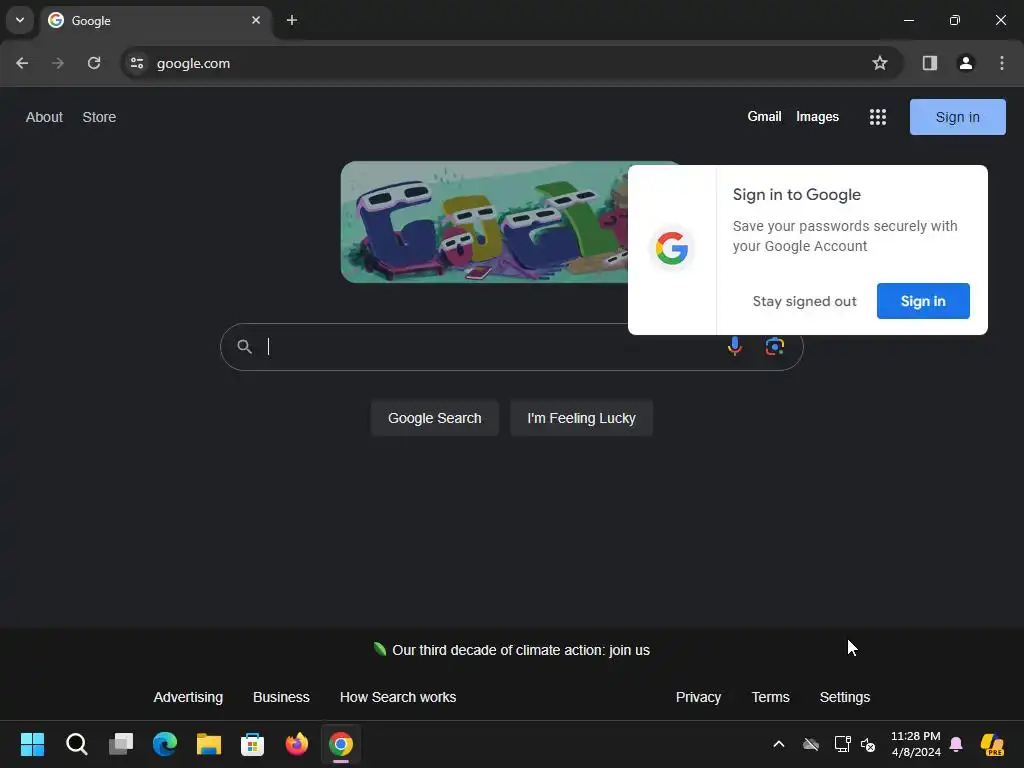Click the address bar URL google.com
Viewport: 1024px width, 768px height.
click(x=193, y=63)
